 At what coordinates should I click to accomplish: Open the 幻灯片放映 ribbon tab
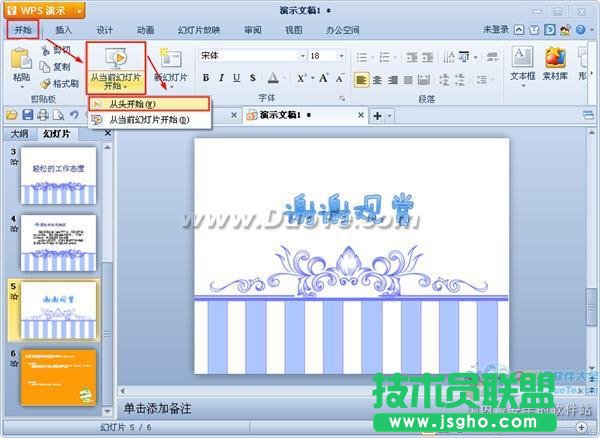pos(198,30)
